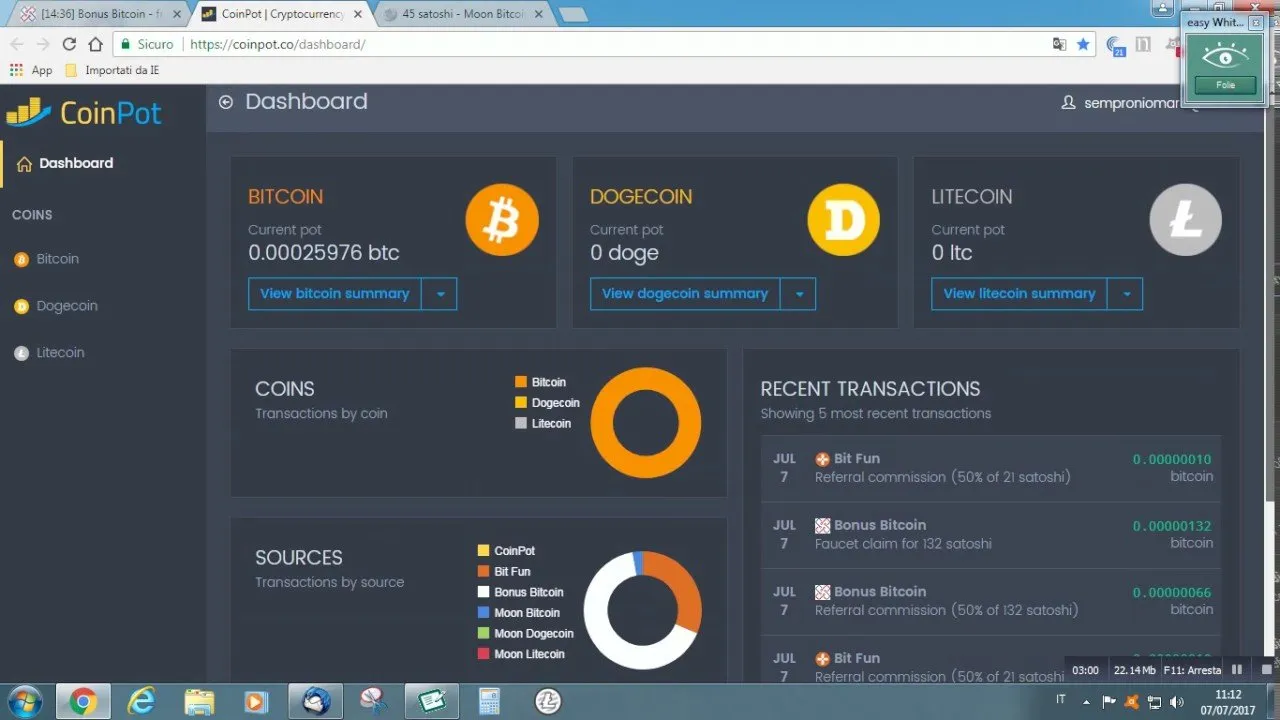The height and width of the screenshot is (720, 1280).
Task: Open the Windows Start menu
Action: click(24, 701)
